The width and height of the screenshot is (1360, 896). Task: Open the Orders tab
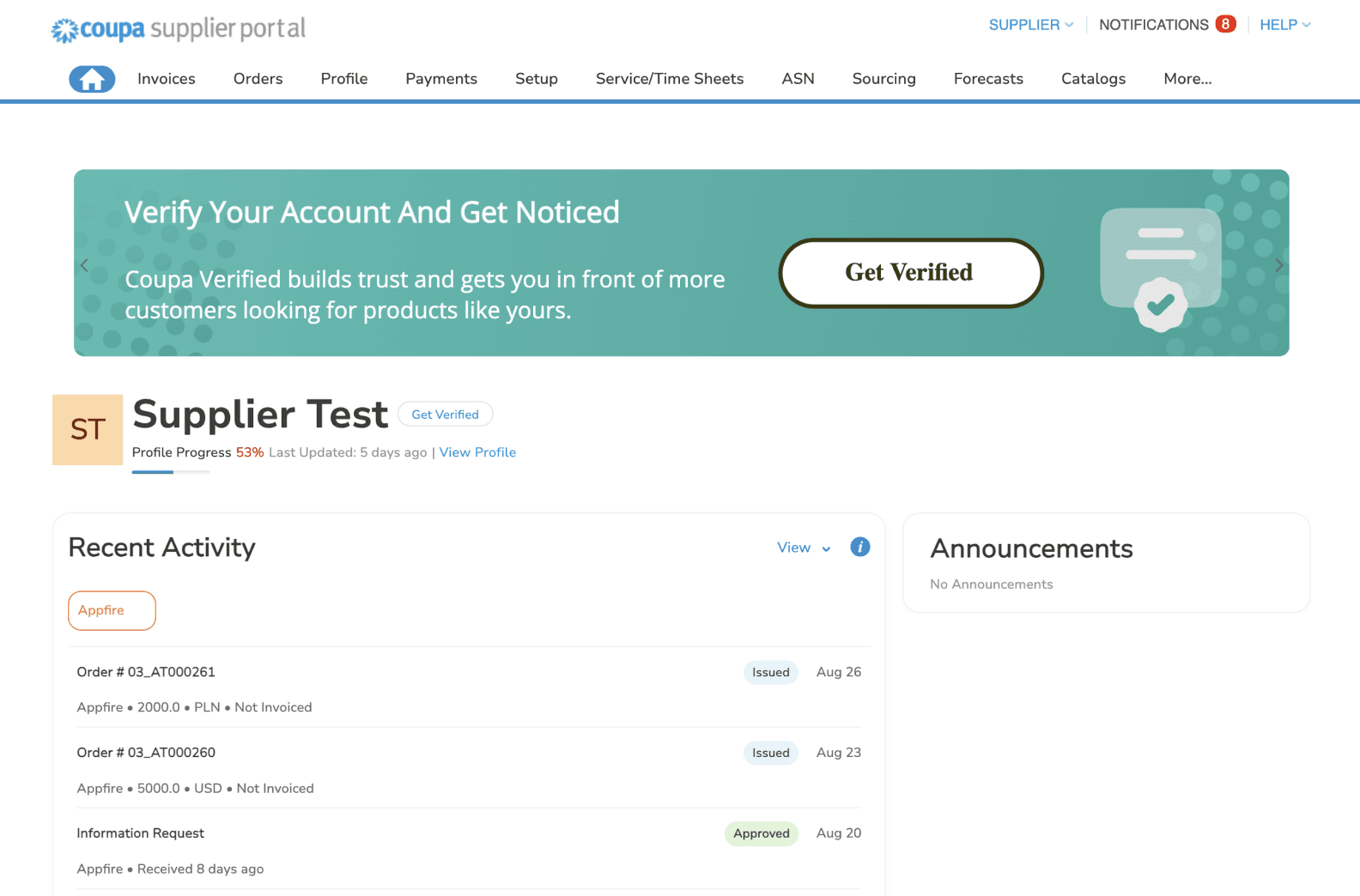(258, 79)
